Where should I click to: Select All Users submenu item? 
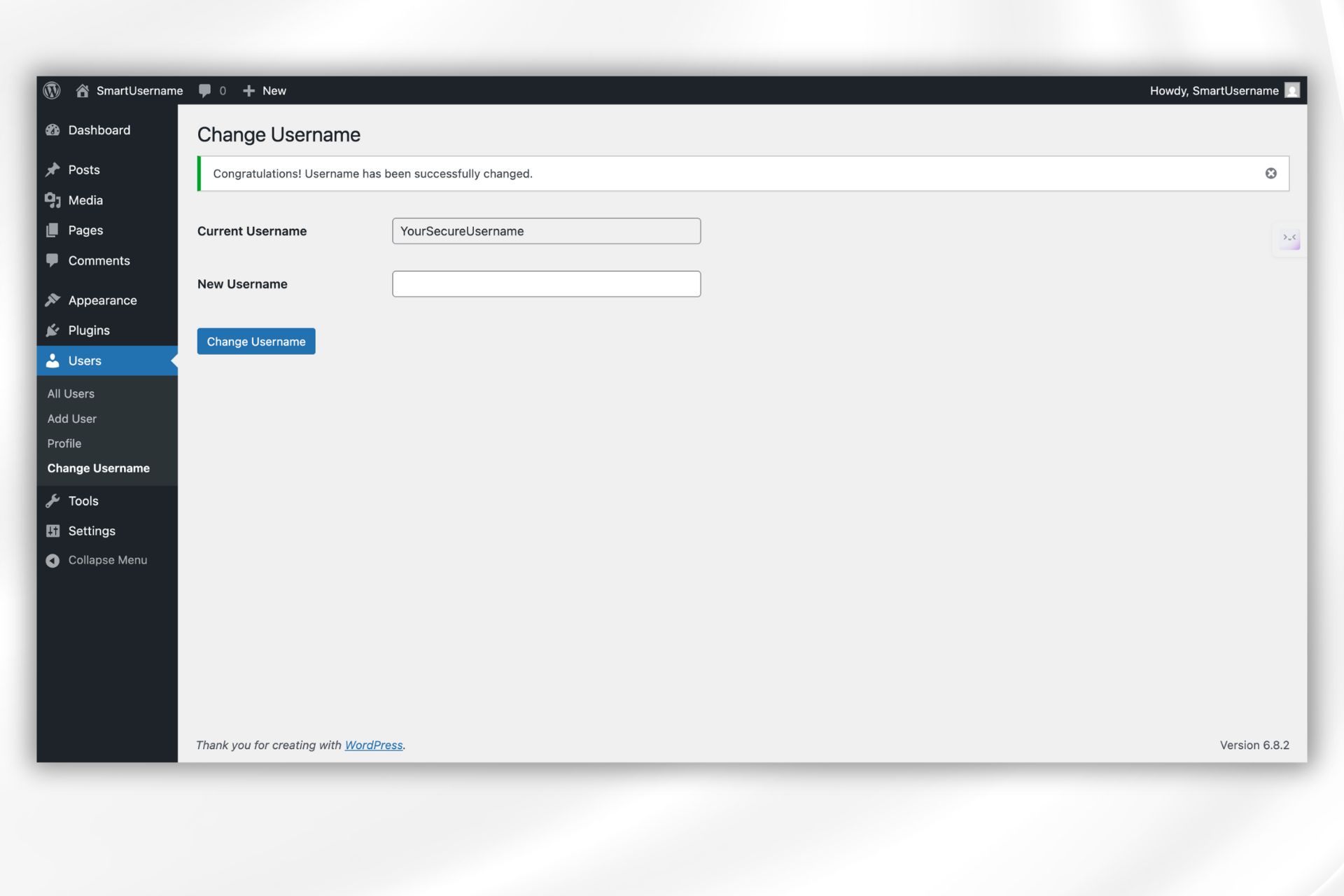(x=71, y=393)
